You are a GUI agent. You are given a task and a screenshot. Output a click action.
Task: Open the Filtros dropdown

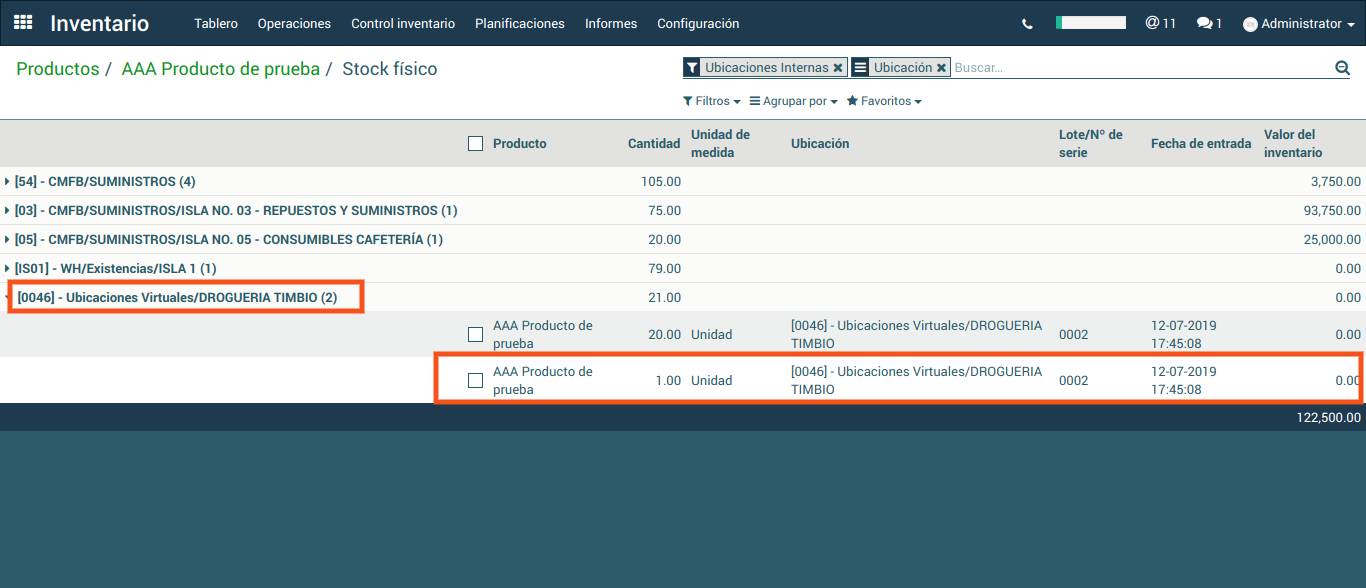tap(711, 101)
